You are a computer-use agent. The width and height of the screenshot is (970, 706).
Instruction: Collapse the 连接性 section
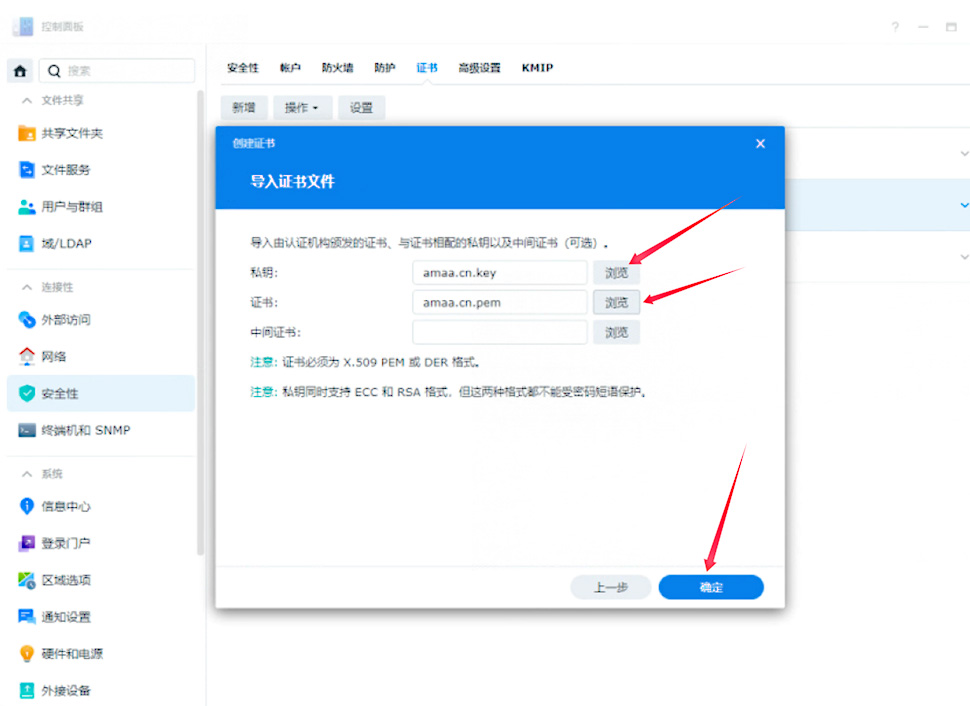click(26, 288)
